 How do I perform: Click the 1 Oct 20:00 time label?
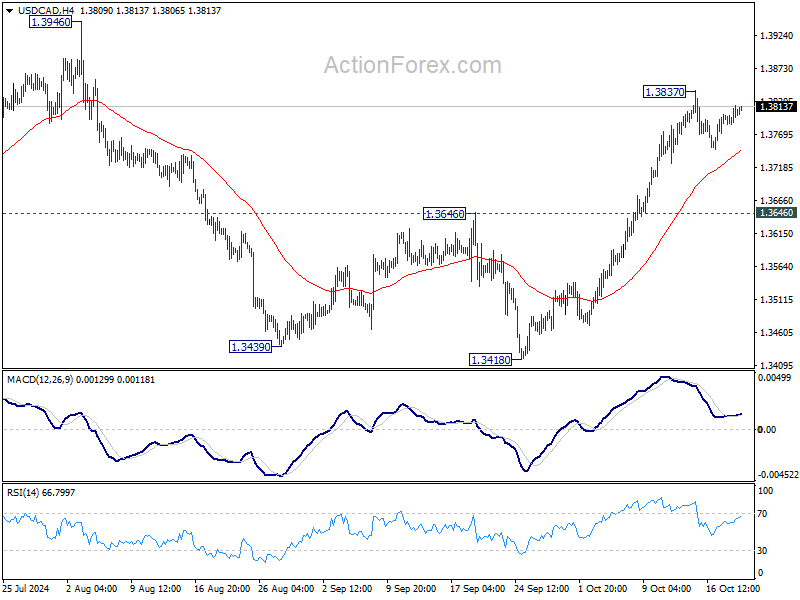[603, 588]
